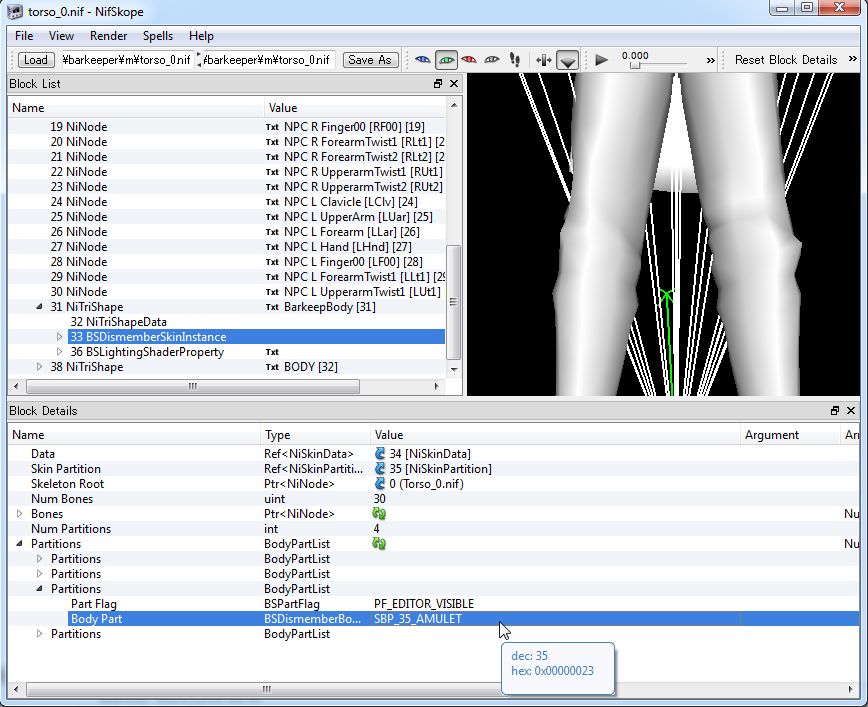
Task: Select 27 NiNode NPC L Hand row
Action: click(226, 246)
